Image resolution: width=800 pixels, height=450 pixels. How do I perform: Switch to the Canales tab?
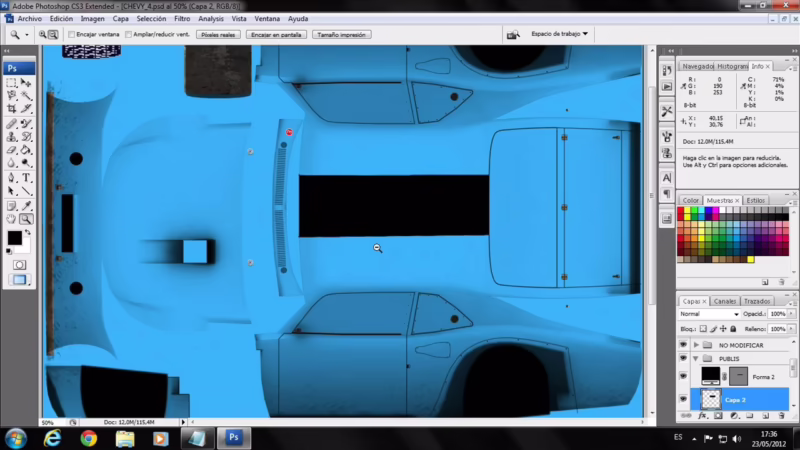tap(725, 300)
